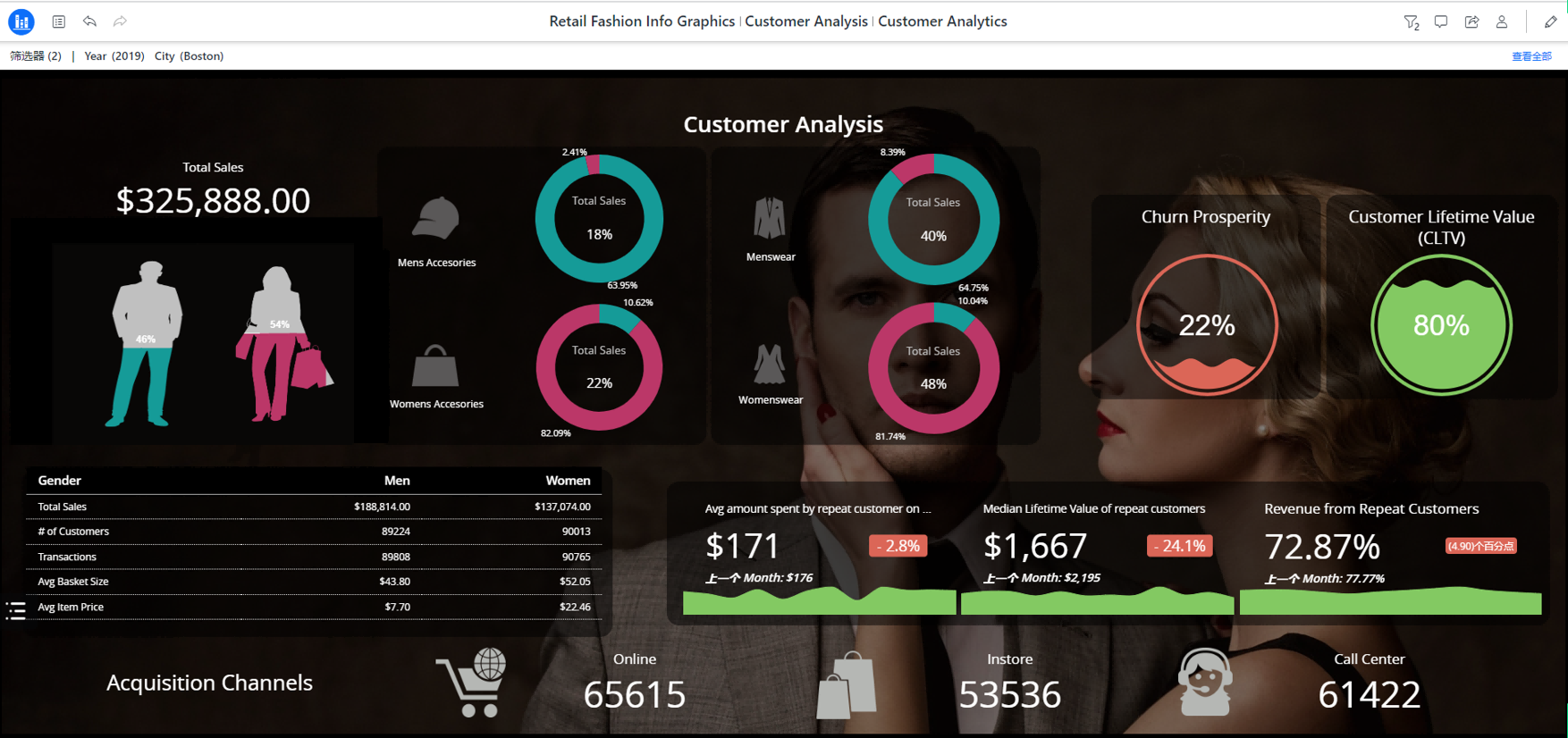The width and height of the screenshot is (1568, 738).
Task: Click the baseball cap Mens Accesories icon
Action: click(436, 218)
